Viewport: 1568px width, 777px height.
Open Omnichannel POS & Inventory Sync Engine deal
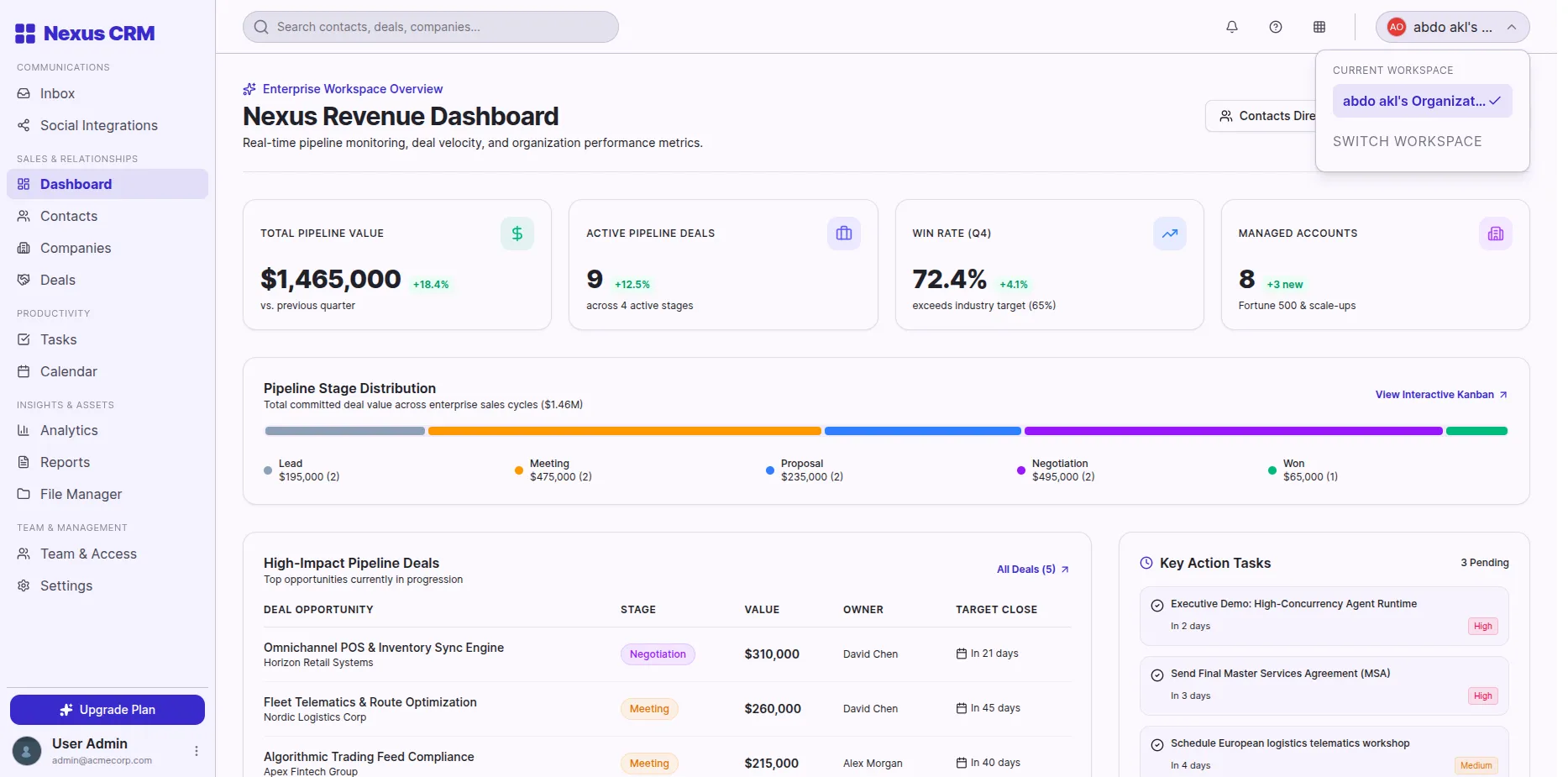coord(384,648)
